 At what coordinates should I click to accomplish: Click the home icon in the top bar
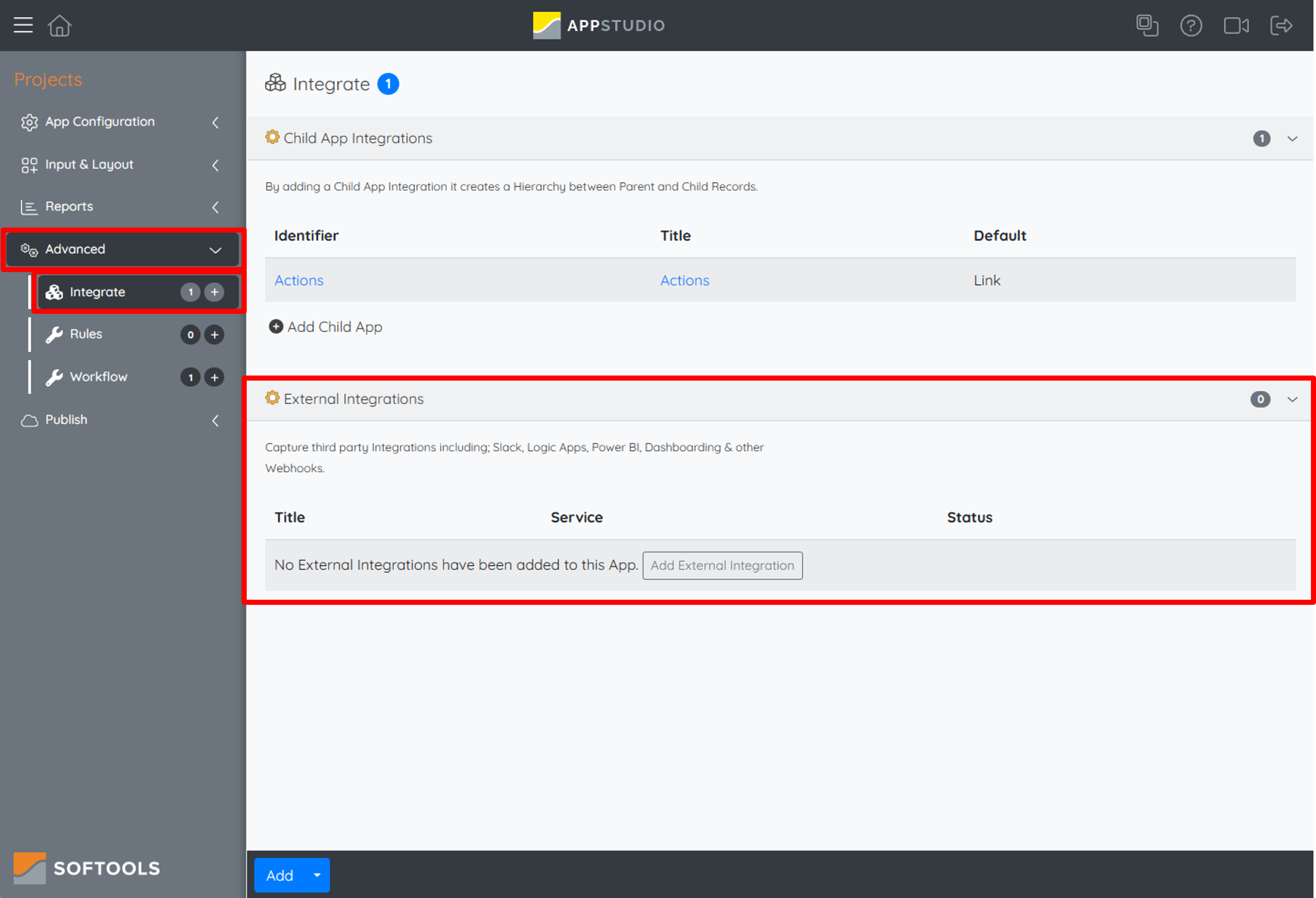click(x=60, y=25)
